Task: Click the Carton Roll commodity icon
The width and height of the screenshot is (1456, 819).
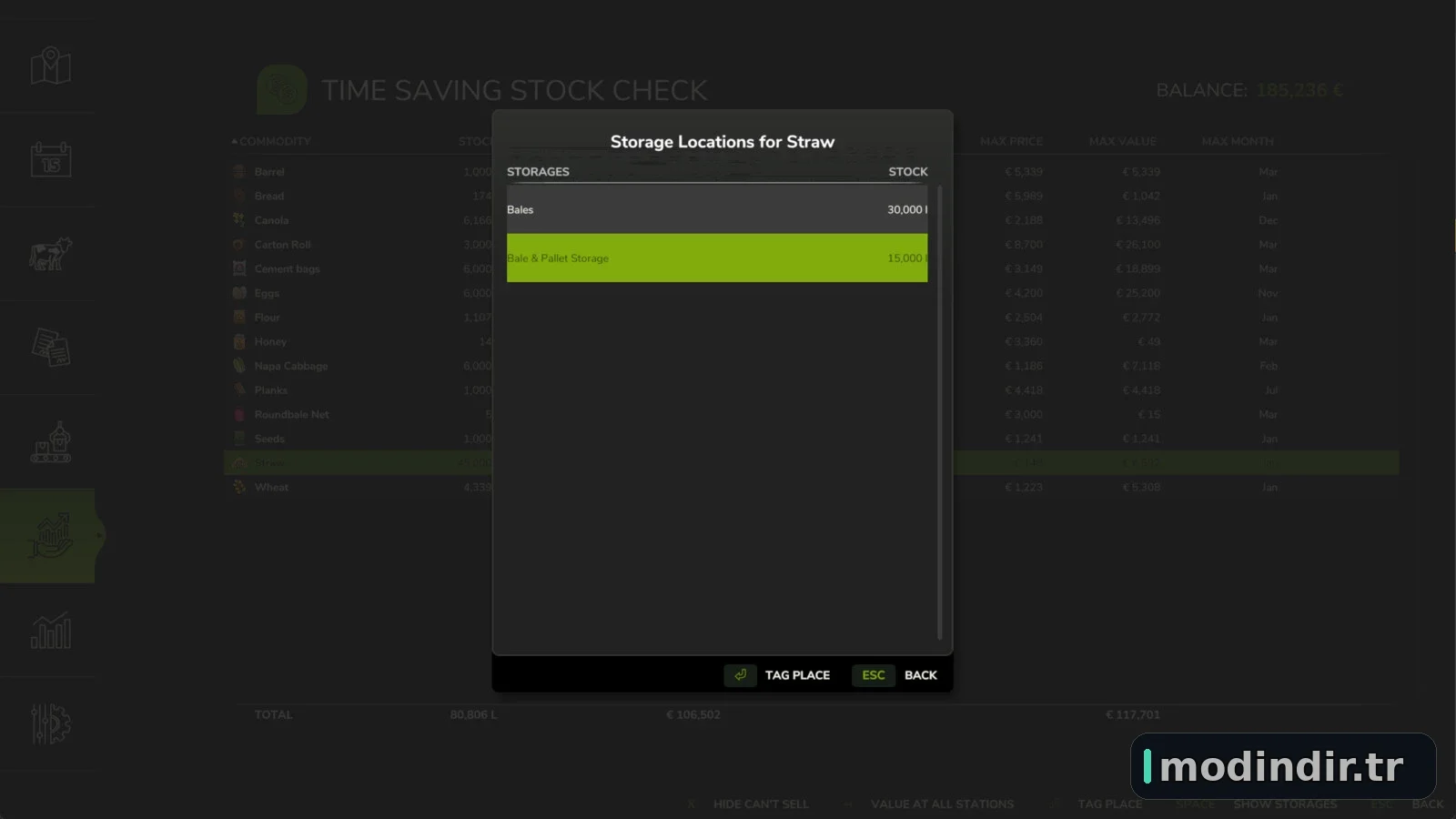Action: 239,244
